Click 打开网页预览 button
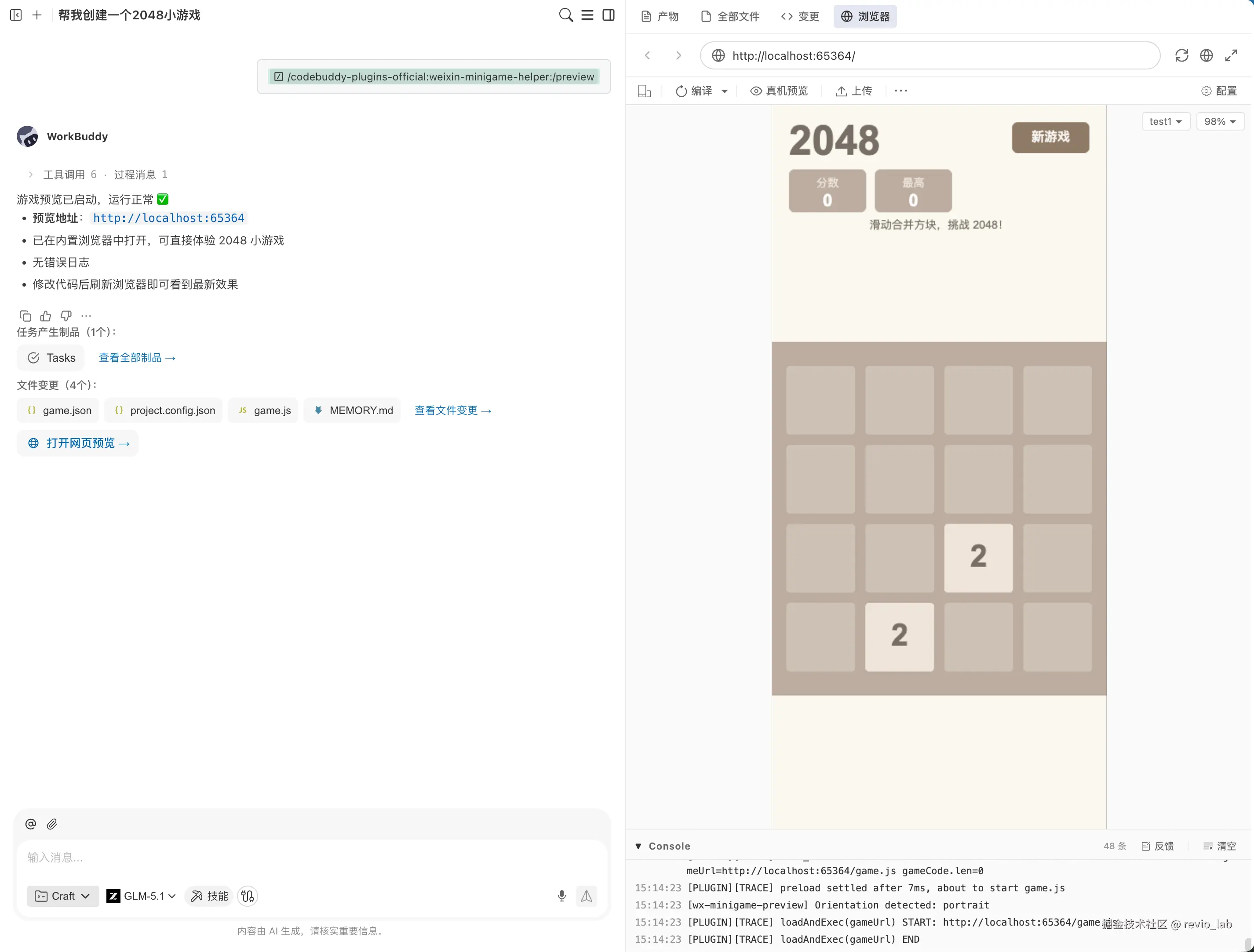 78,443
